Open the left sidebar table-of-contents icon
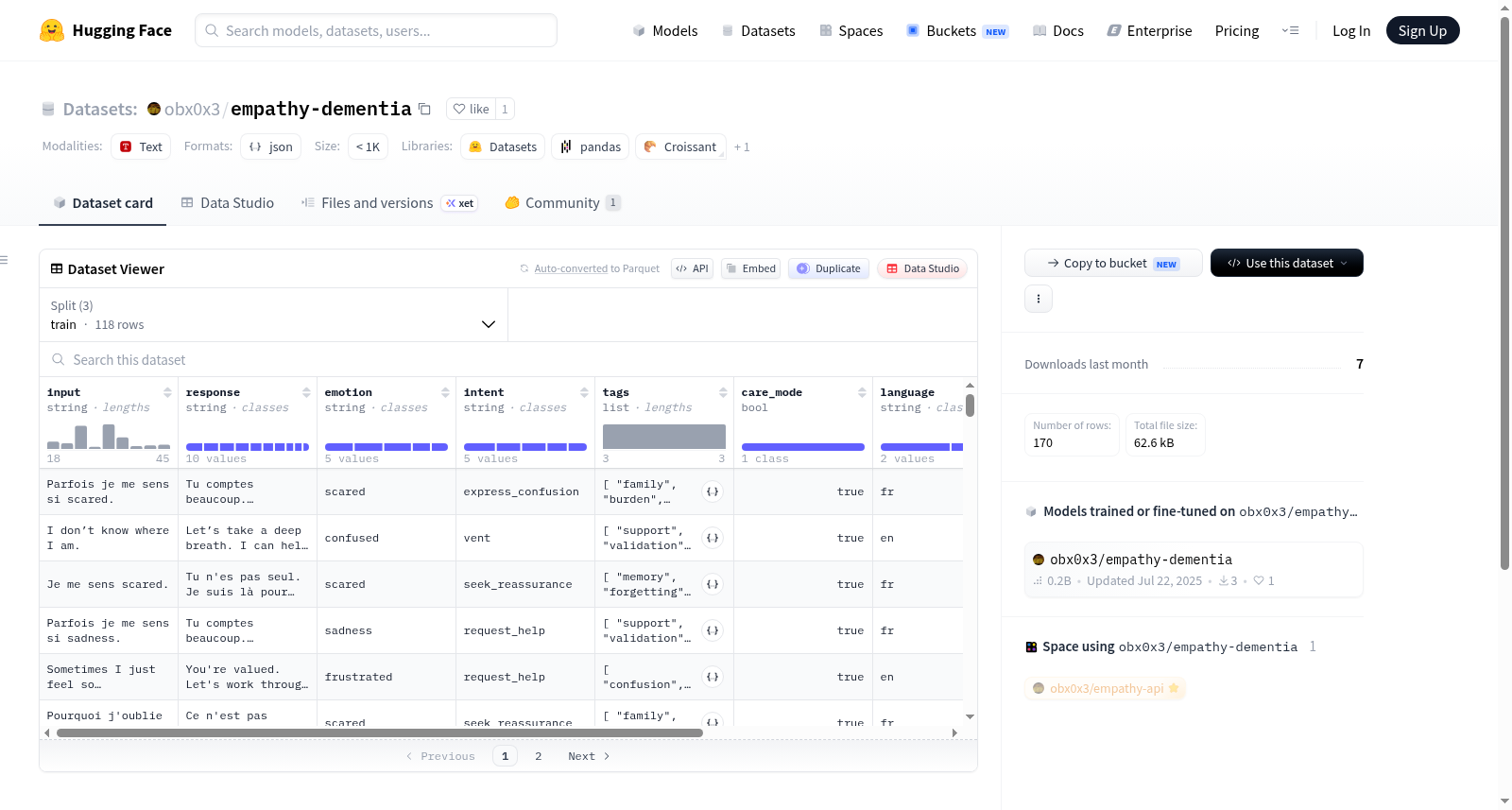1512x810 pixels. pos(4,260)
